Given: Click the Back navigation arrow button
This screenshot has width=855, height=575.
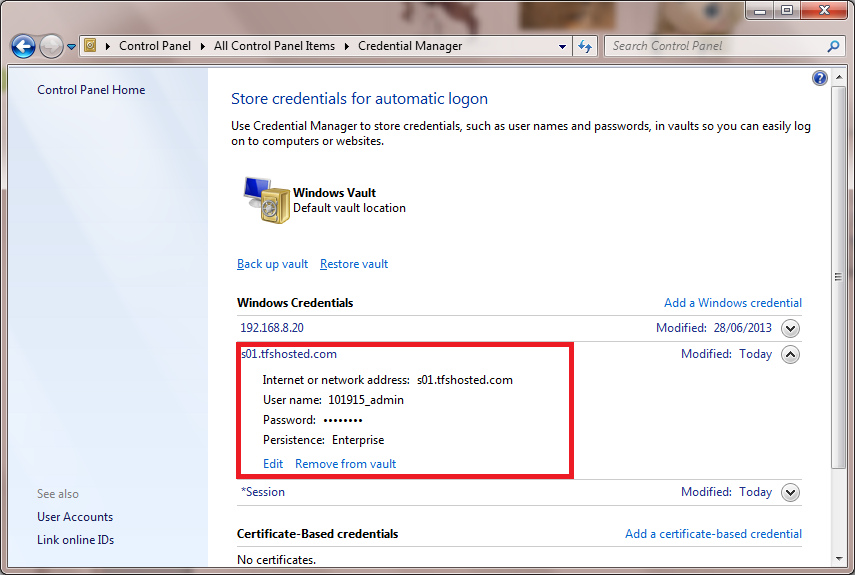Looking at the screenshot, I should (23, 46).
